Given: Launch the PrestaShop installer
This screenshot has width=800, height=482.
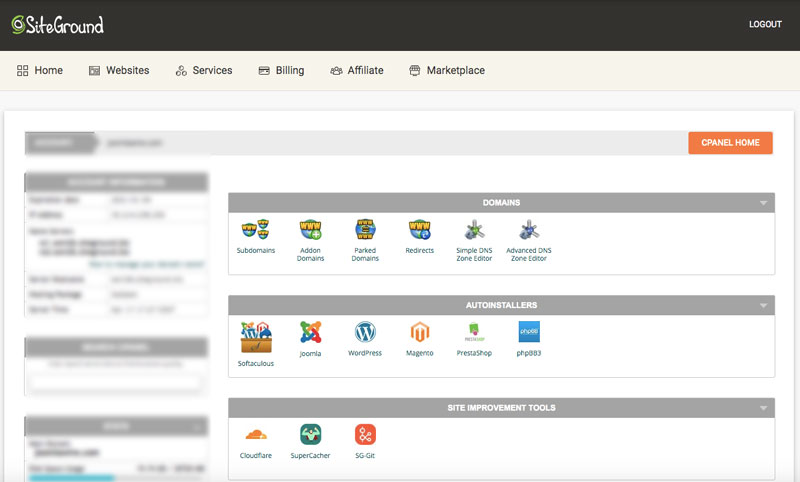Looking at the screenshot, I should tap(474, 339).
